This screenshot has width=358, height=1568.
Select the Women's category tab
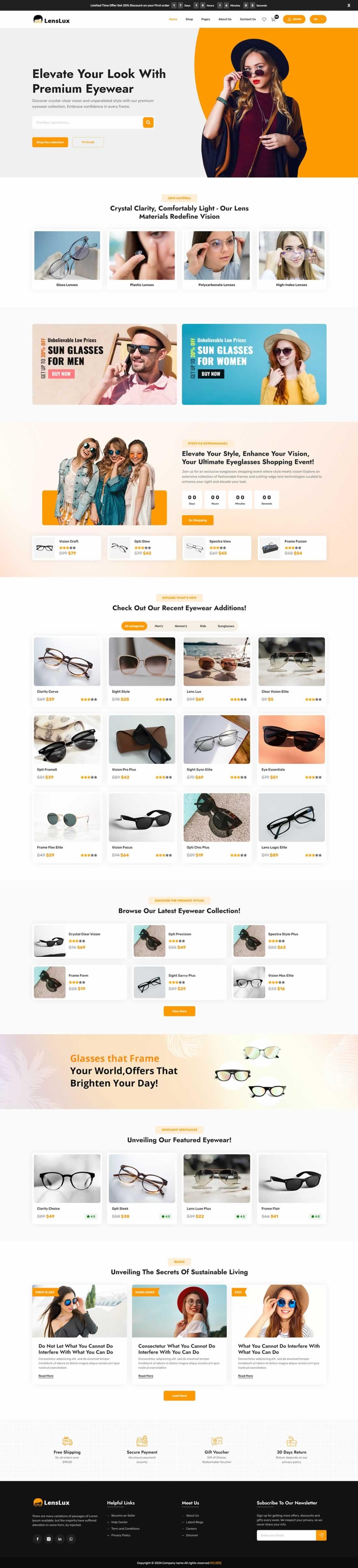[x=181, y=626]
